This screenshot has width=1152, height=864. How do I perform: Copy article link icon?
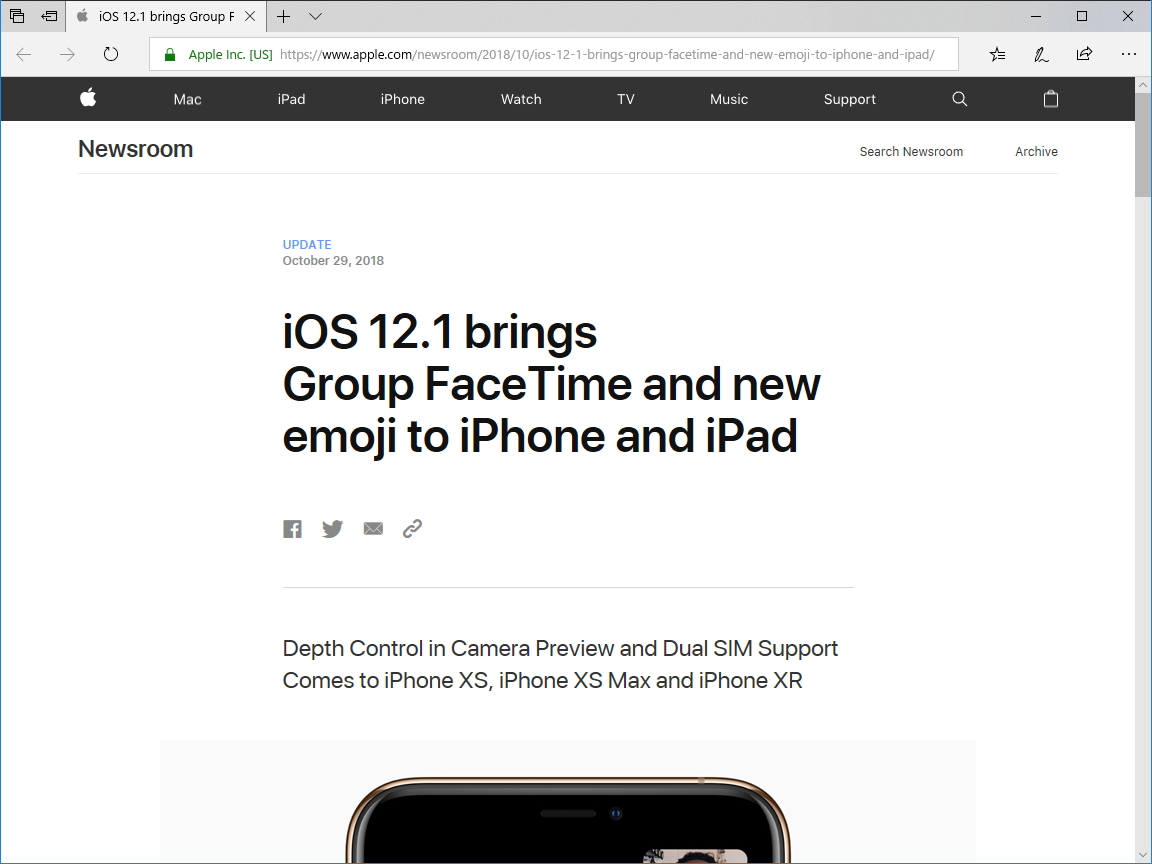(412, 528)
